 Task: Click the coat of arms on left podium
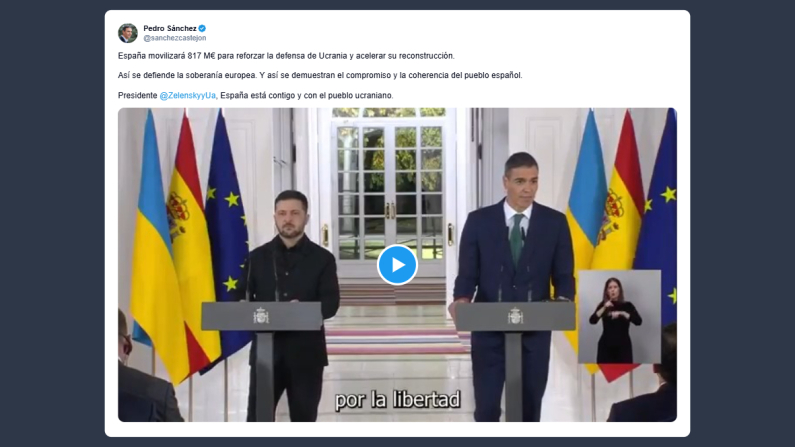261,316
